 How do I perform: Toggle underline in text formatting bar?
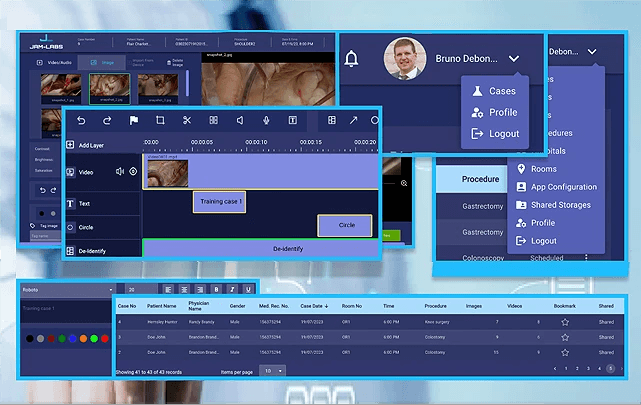point(248,289)
